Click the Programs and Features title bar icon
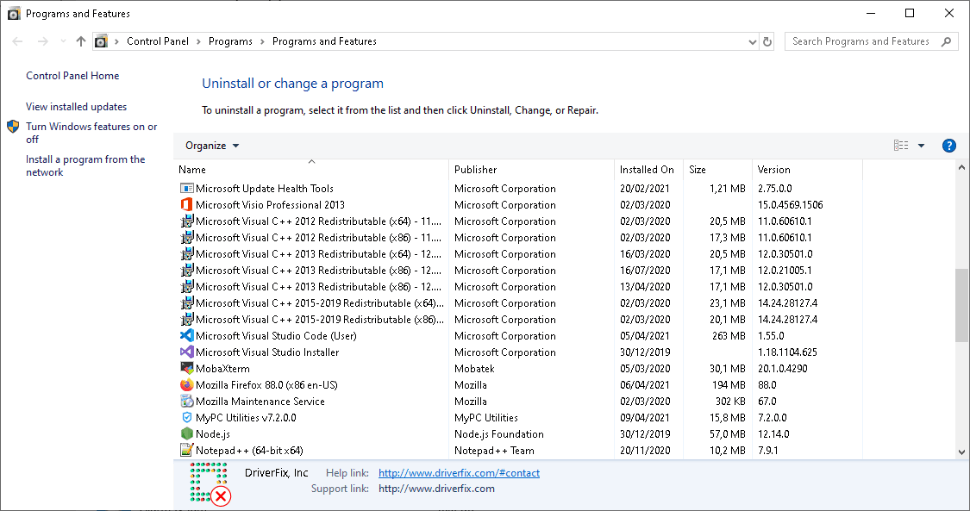Viewport: 970px width, 511px height. tap(14, 14)
